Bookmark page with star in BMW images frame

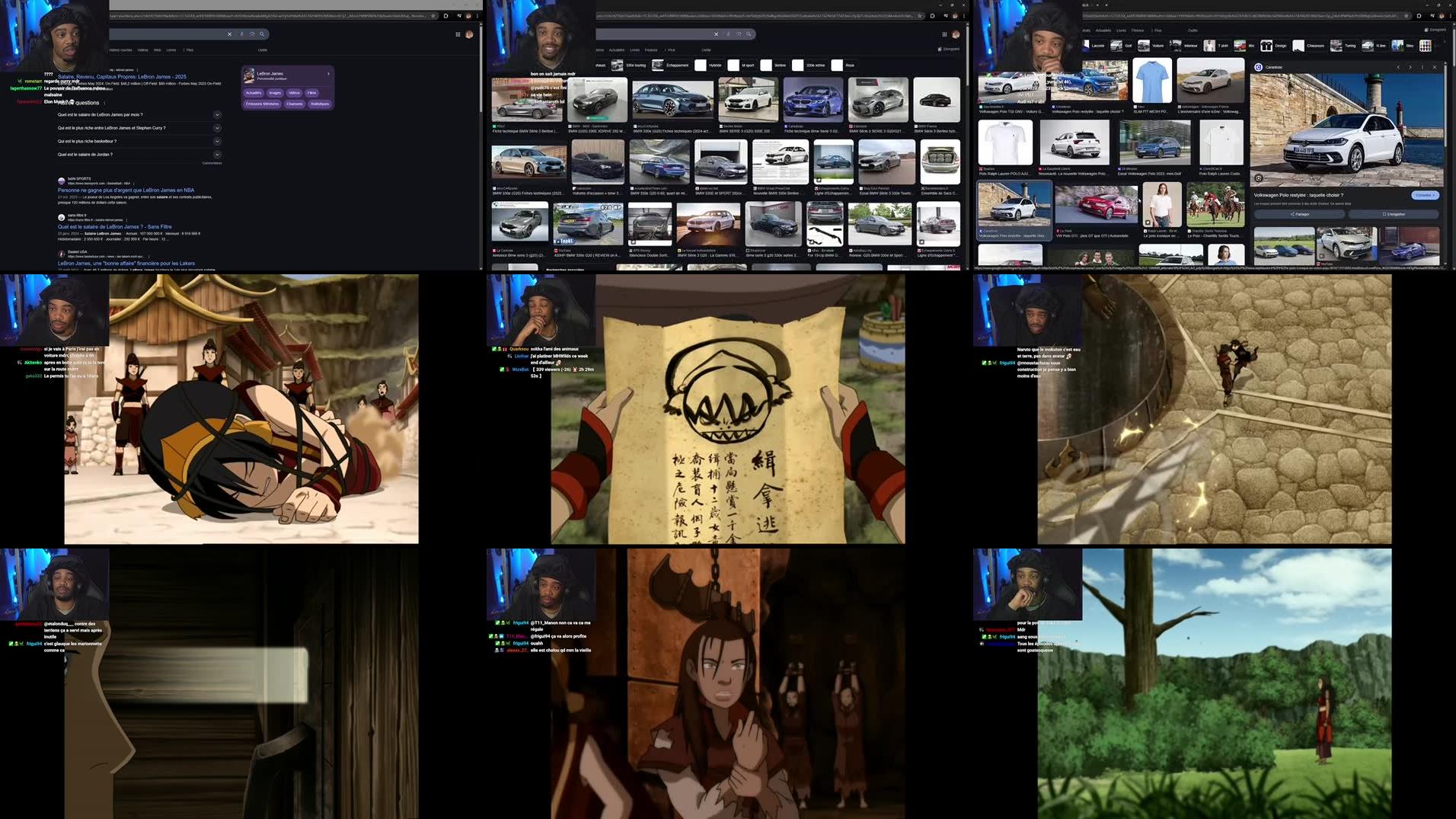tap(921, 15)
